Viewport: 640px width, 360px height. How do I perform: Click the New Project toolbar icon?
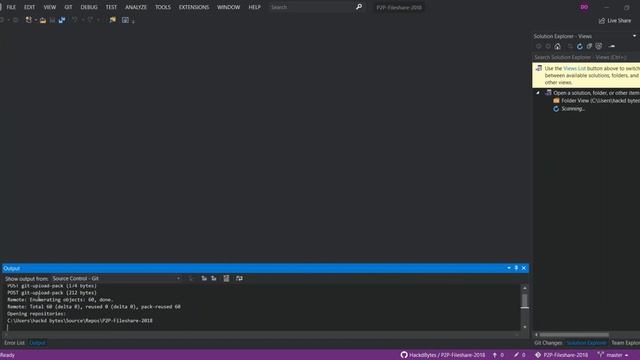point(29,20)
